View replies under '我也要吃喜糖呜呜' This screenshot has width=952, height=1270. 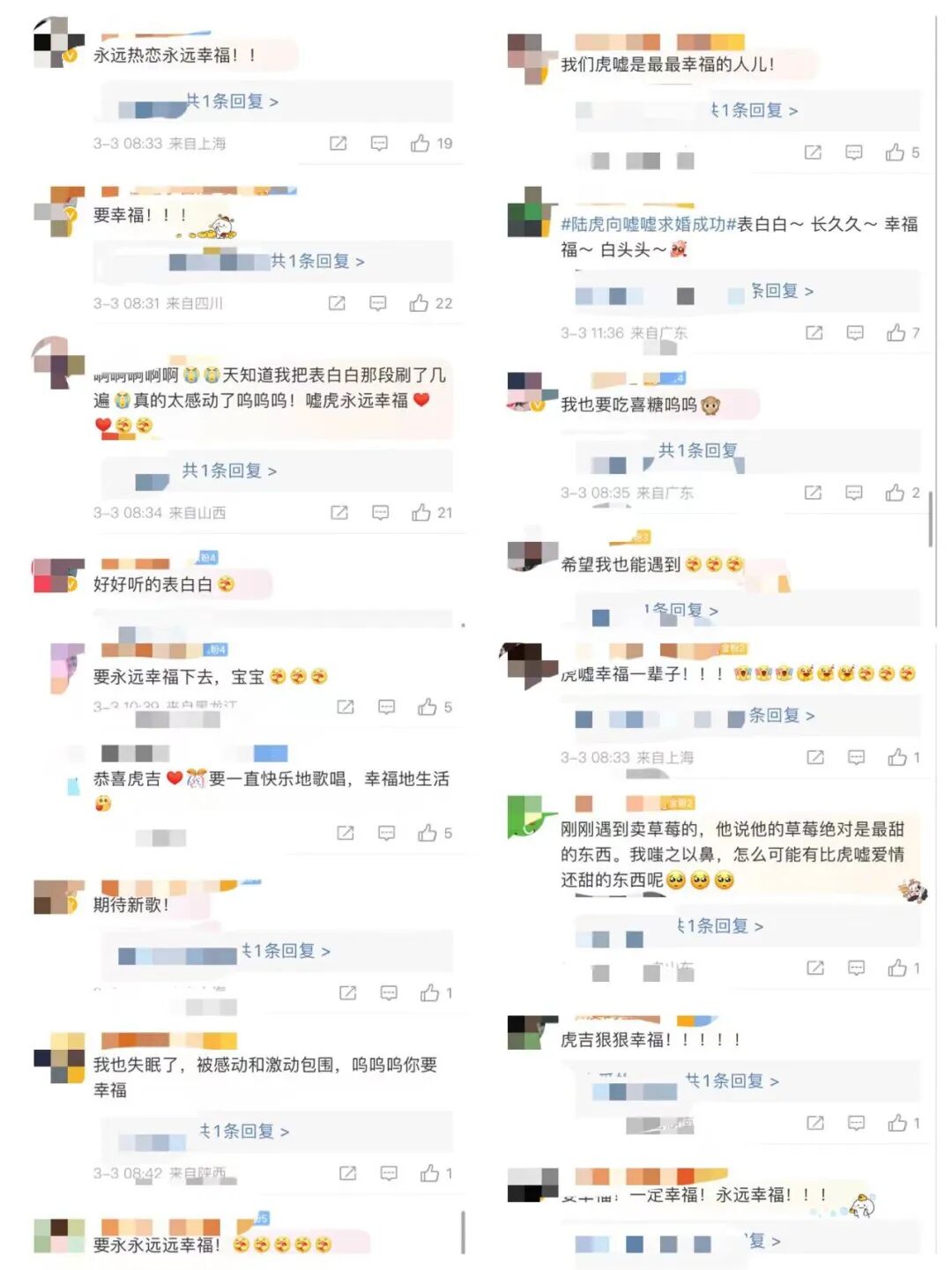pos(698,450)
